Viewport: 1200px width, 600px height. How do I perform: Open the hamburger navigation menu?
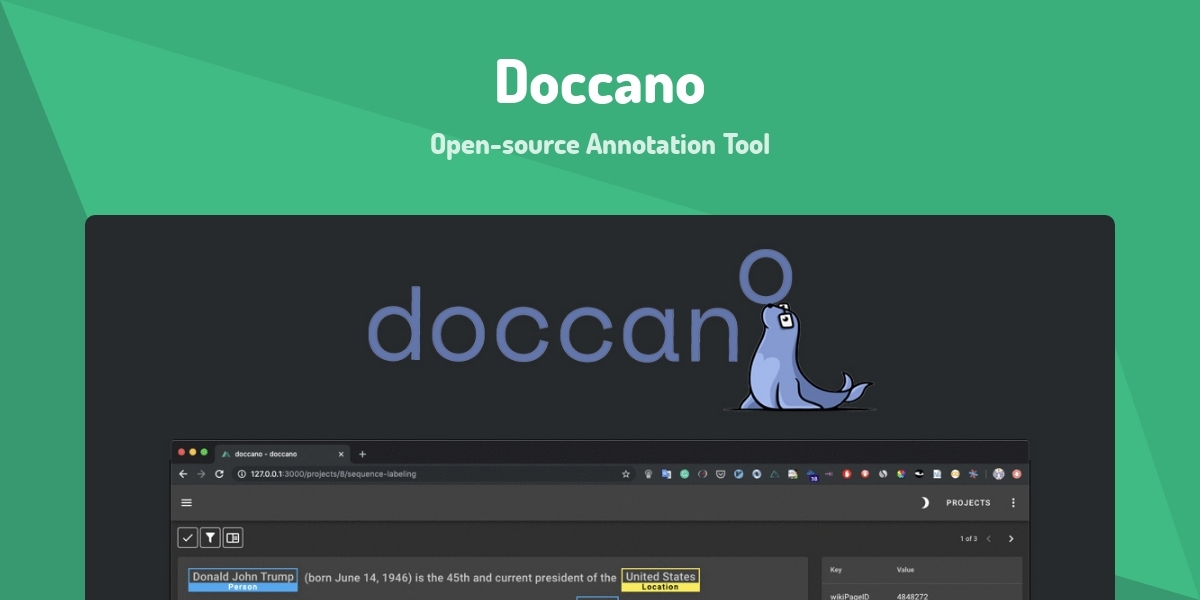coord(185,502)
